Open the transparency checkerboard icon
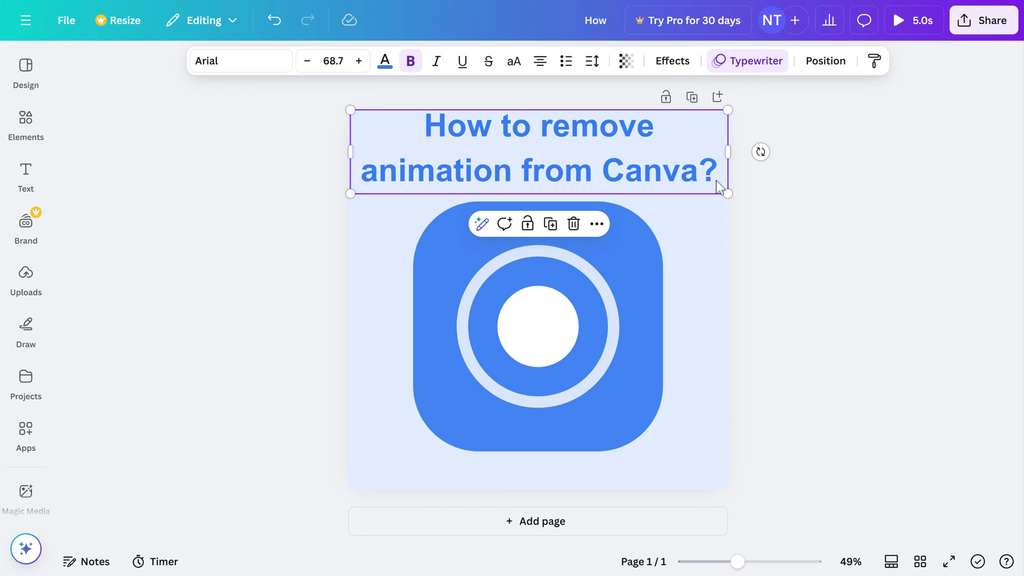 [x=626, y=61]
